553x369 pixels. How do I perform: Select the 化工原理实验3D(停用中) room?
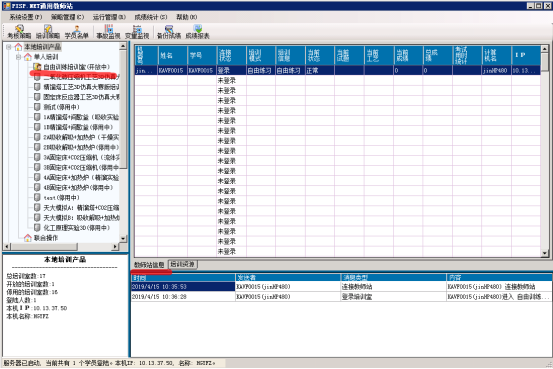point(77,228)
